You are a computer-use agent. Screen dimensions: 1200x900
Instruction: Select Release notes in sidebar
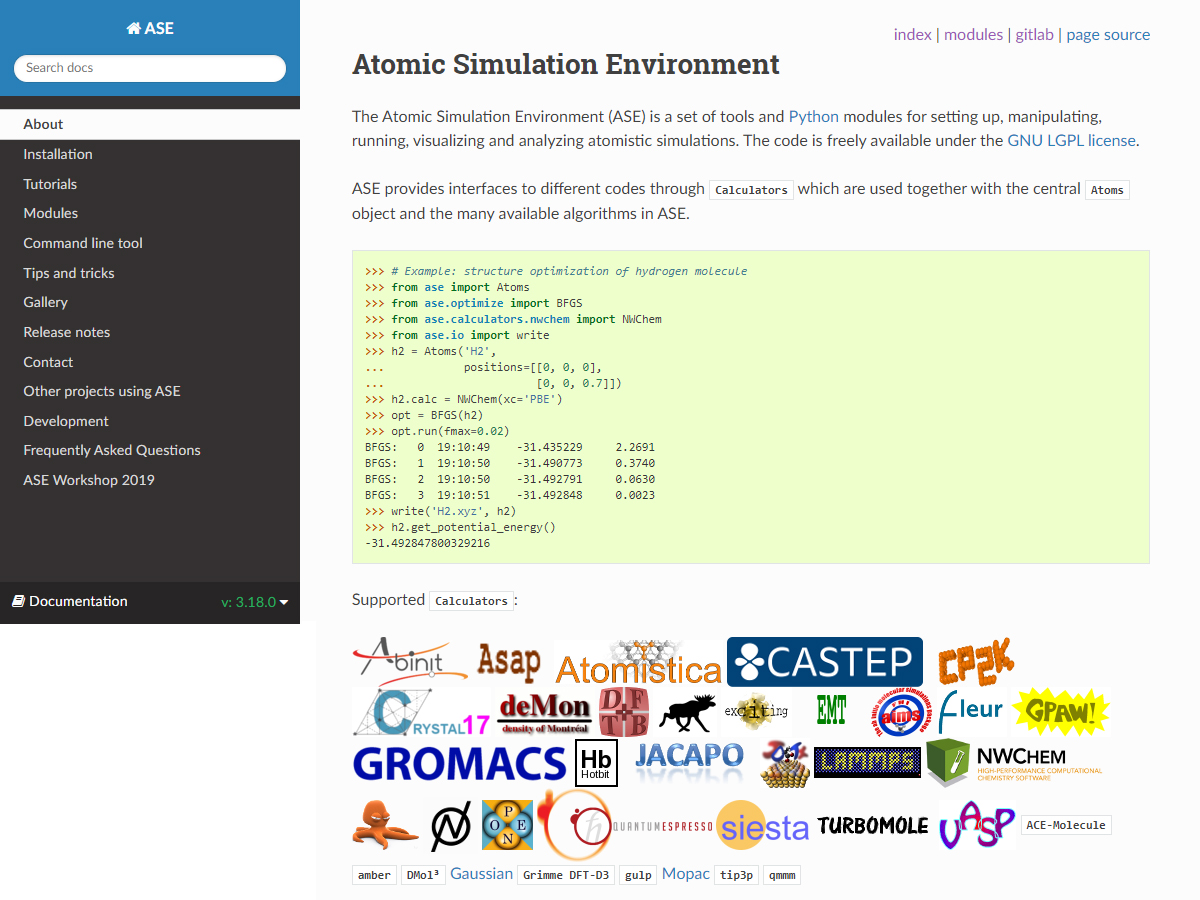point(67,332)
